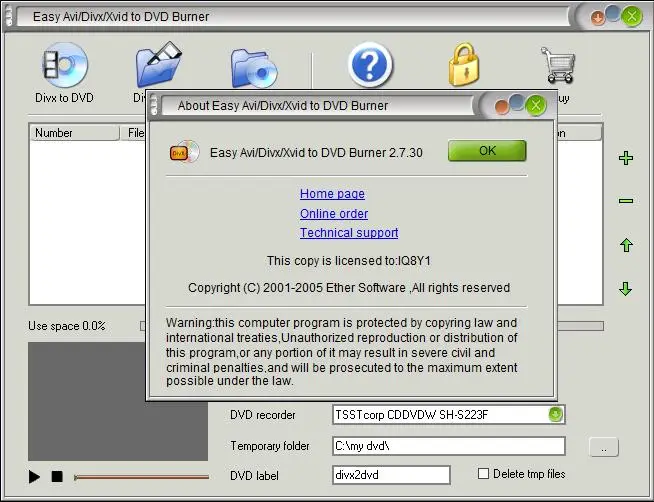Open help with the question mark icon

point(370,65)
